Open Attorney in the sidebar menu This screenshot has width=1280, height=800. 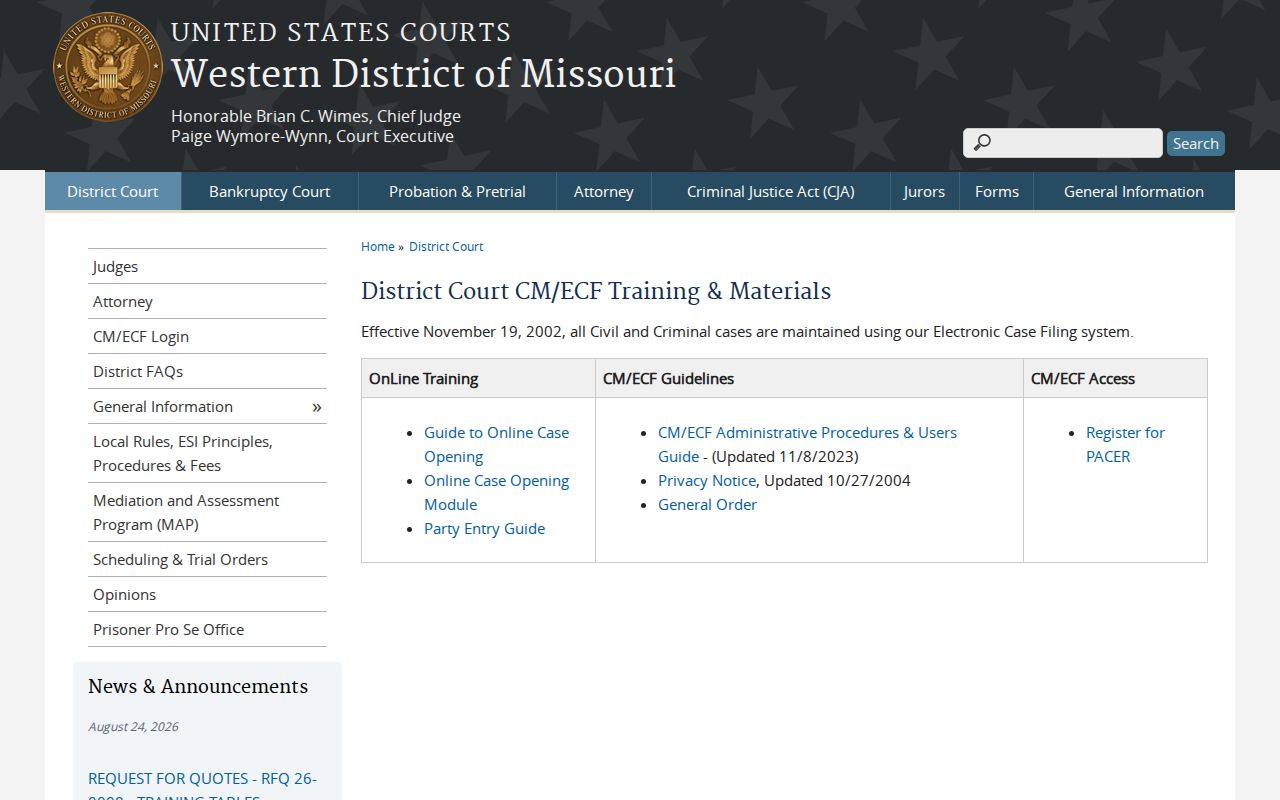click(x=207, y=301)
